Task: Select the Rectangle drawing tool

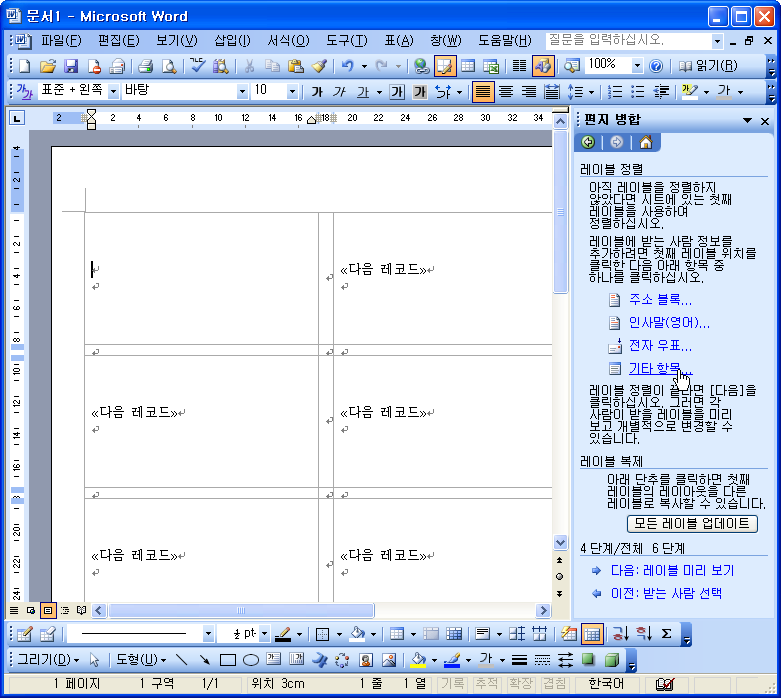Action: click(x=228, y=660)
